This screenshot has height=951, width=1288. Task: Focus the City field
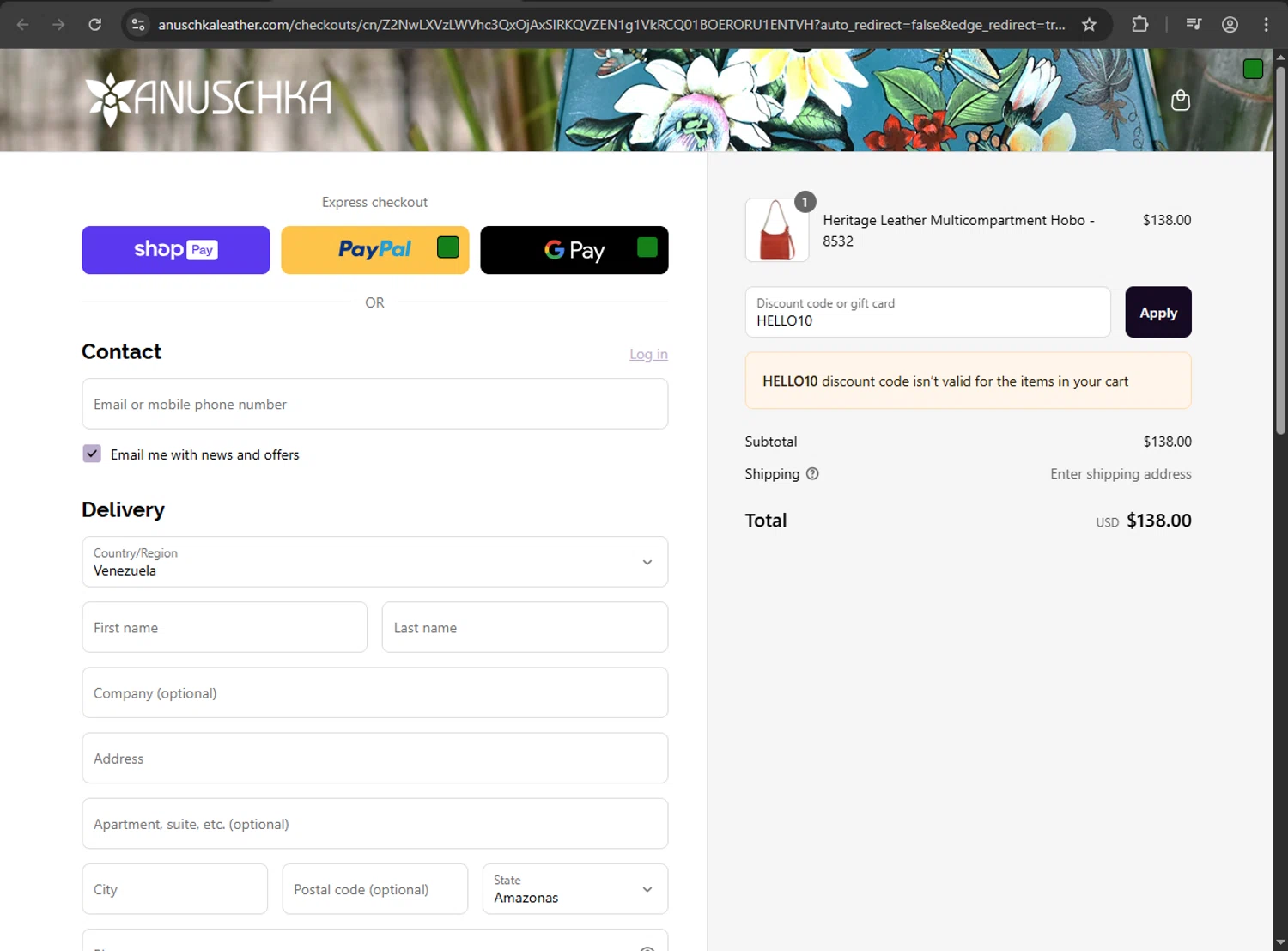click(175, 889)
